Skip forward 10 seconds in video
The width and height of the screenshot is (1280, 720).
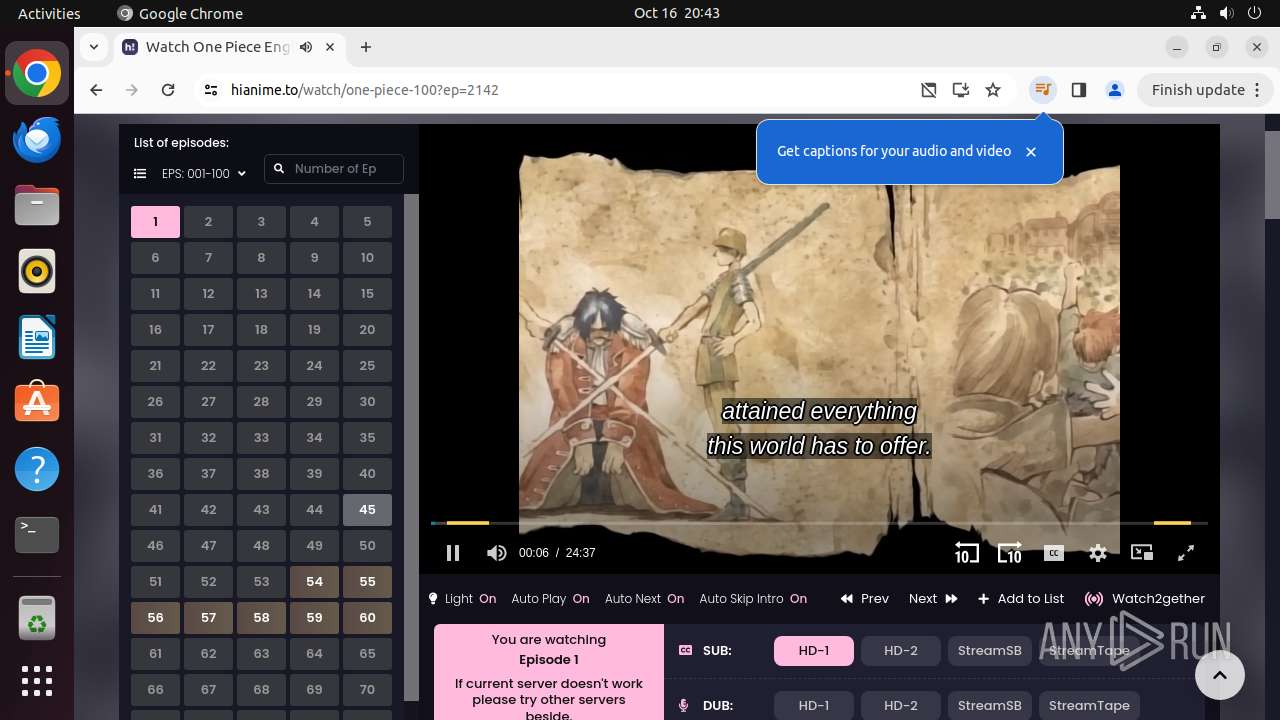pyautogui.click(x=1009, y=553)
